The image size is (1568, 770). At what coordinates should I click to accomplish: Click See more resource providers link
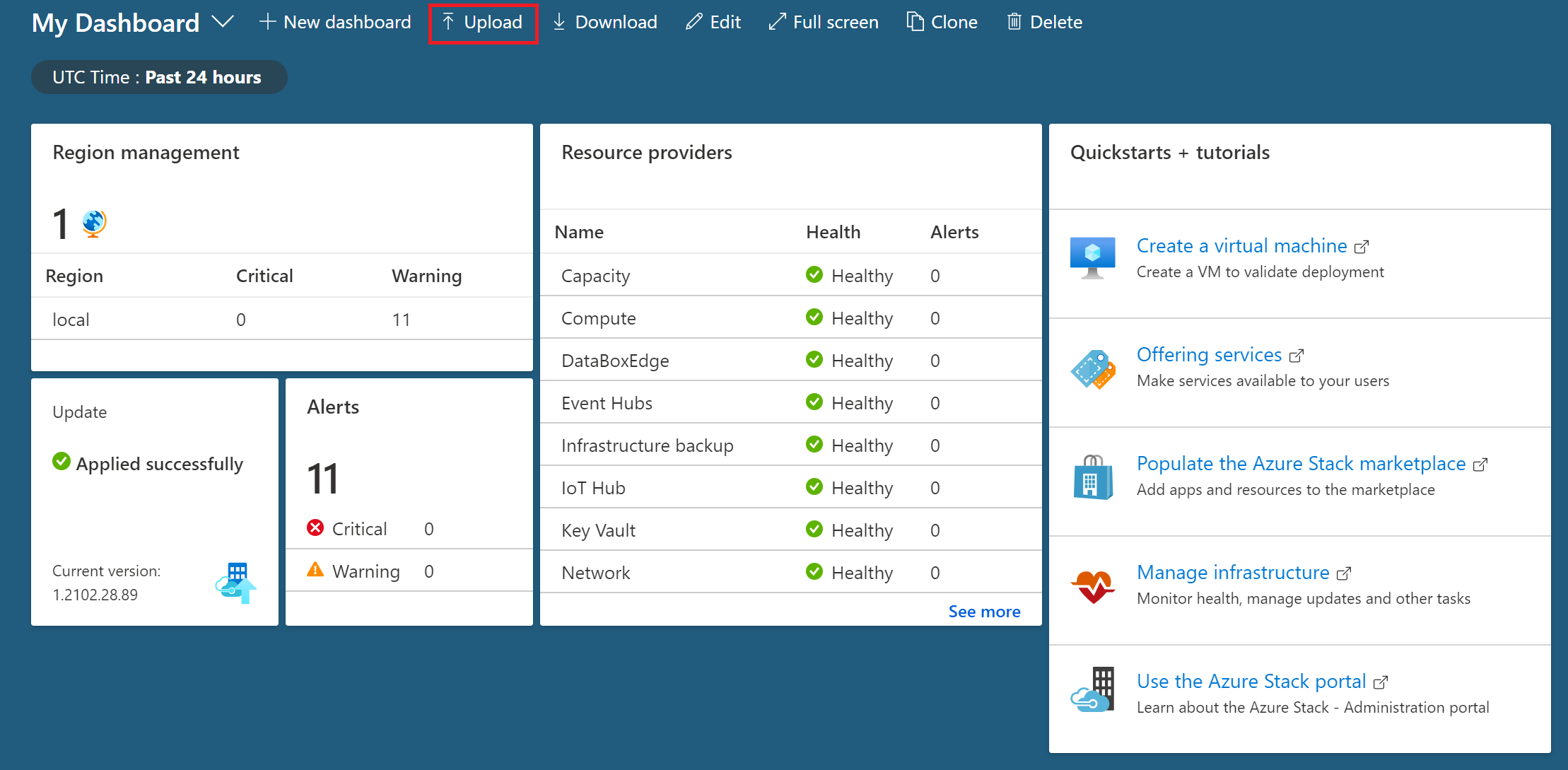(984, 611)
